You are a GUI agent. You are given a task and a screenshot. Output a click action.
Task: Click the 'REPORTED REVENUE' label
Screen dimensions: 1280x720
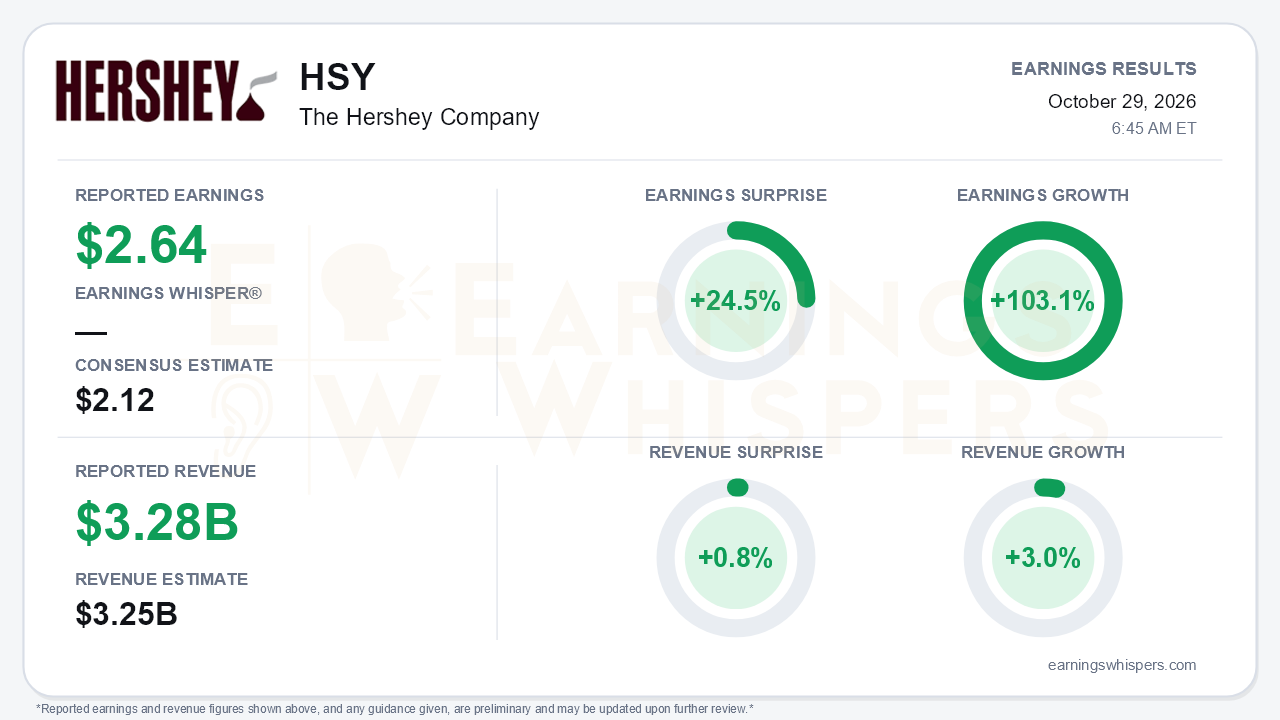[x=166, y=471]
